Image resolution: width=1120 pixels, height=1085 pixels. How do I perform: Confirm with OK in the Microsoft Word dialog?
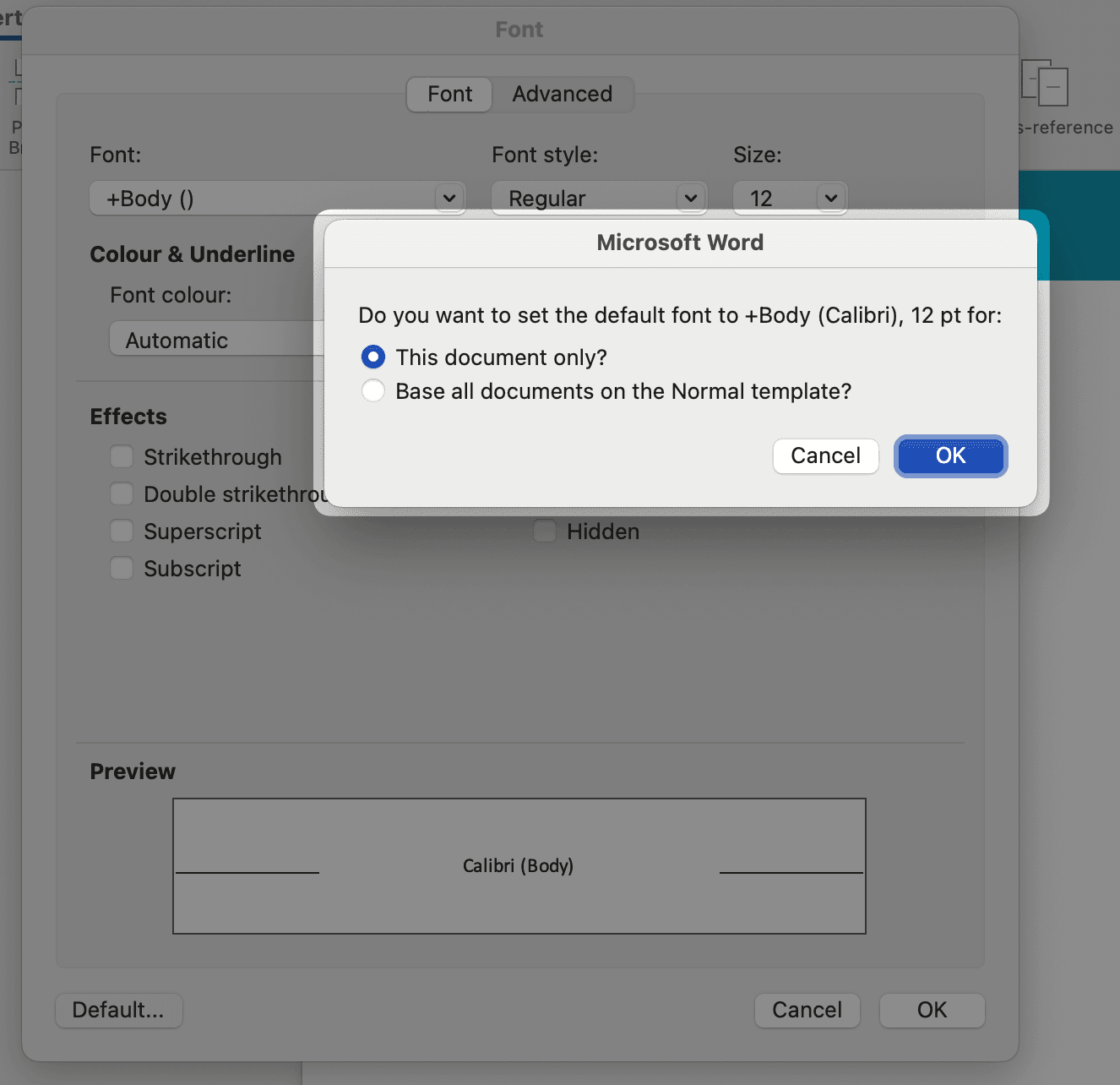click(950, 455)
